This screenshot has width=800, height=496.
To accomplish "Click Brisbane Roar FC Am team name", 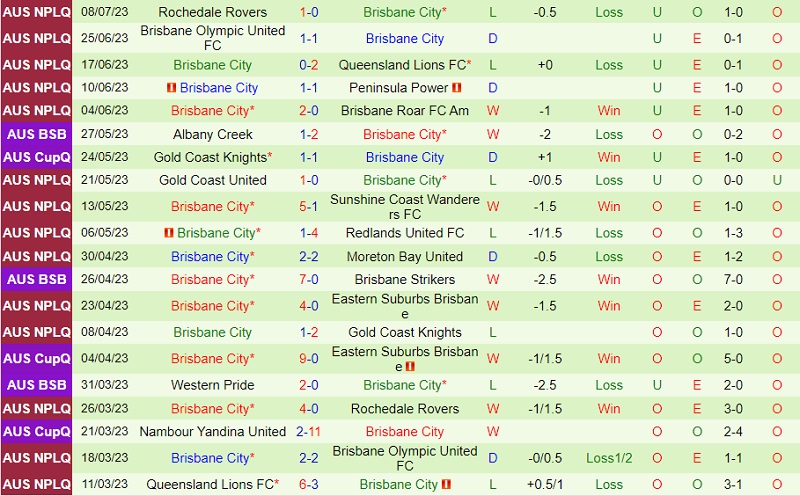I will [405, 111].
